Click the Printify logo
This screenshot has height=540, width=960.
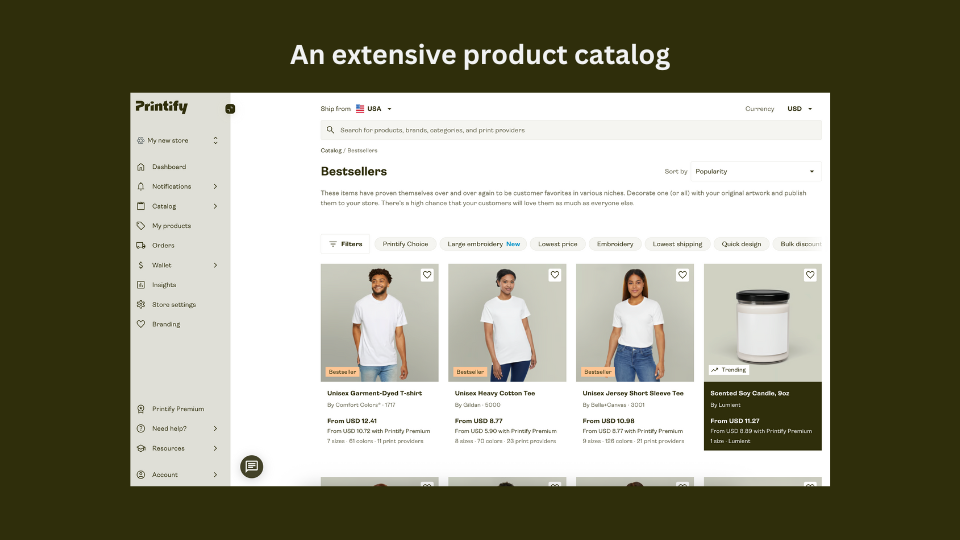pyautogui.click(x=161, y=107)
